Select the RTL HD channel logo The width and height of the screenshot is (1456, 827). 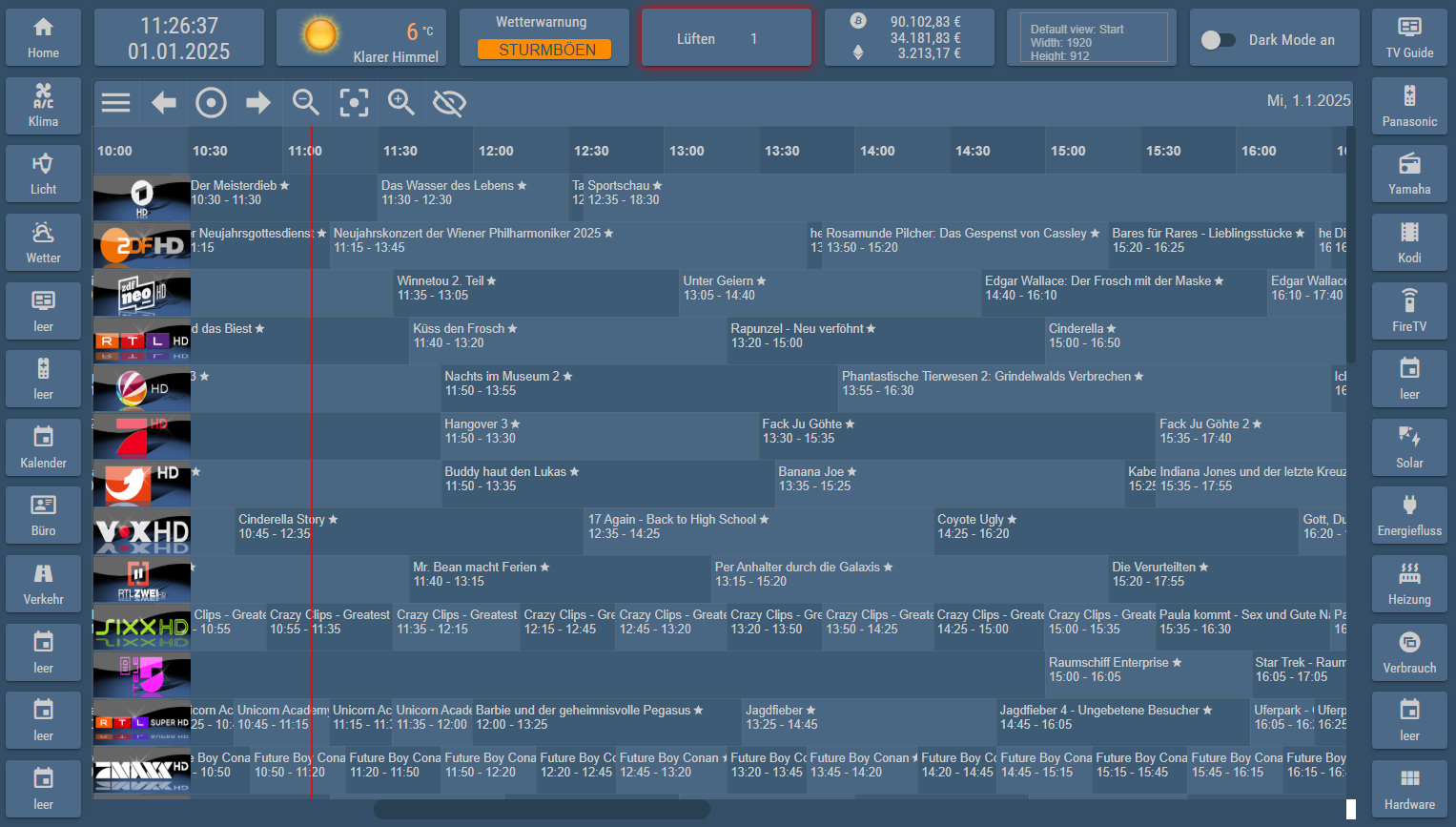point(142,341)
